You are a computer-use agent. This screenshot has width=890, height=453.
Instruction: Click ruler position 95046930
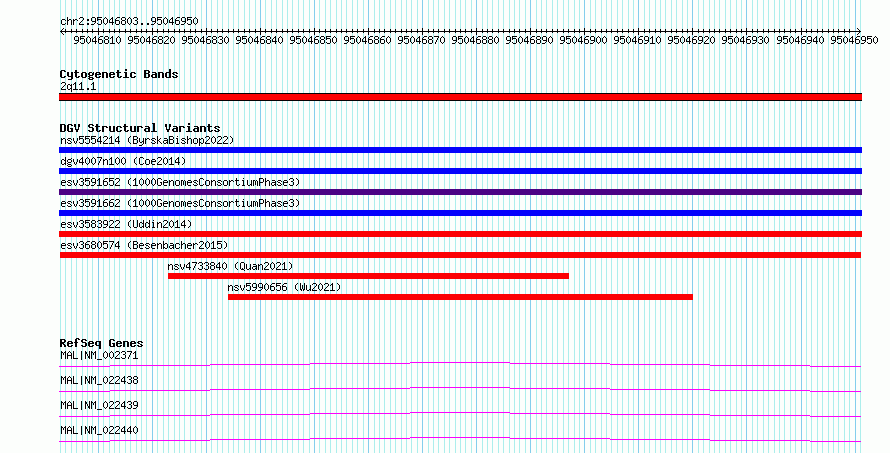click(x=745, y=40)
